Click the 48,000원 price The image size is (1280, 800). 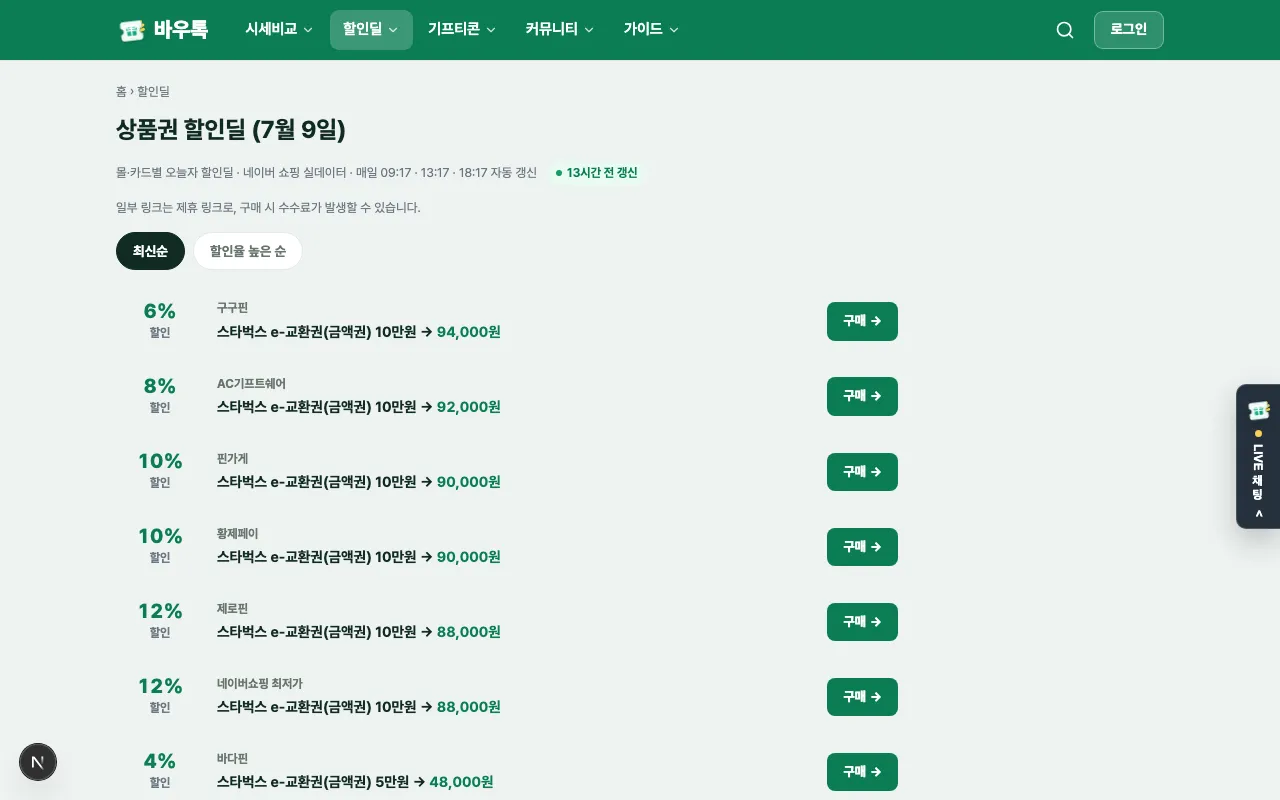[461, 781]
